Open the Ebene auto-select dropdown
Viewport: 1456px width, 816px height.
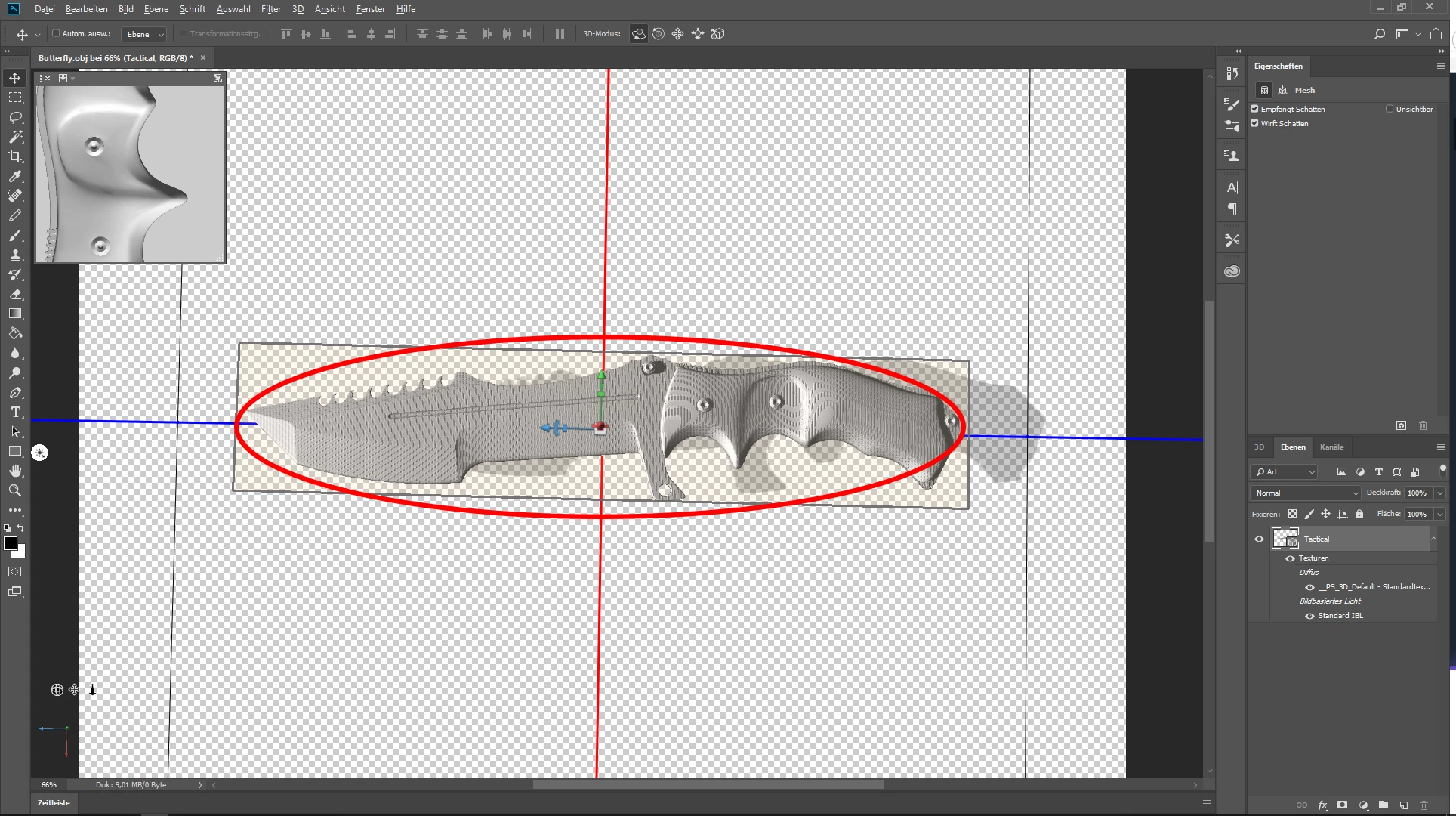click(x=144, y=34)
